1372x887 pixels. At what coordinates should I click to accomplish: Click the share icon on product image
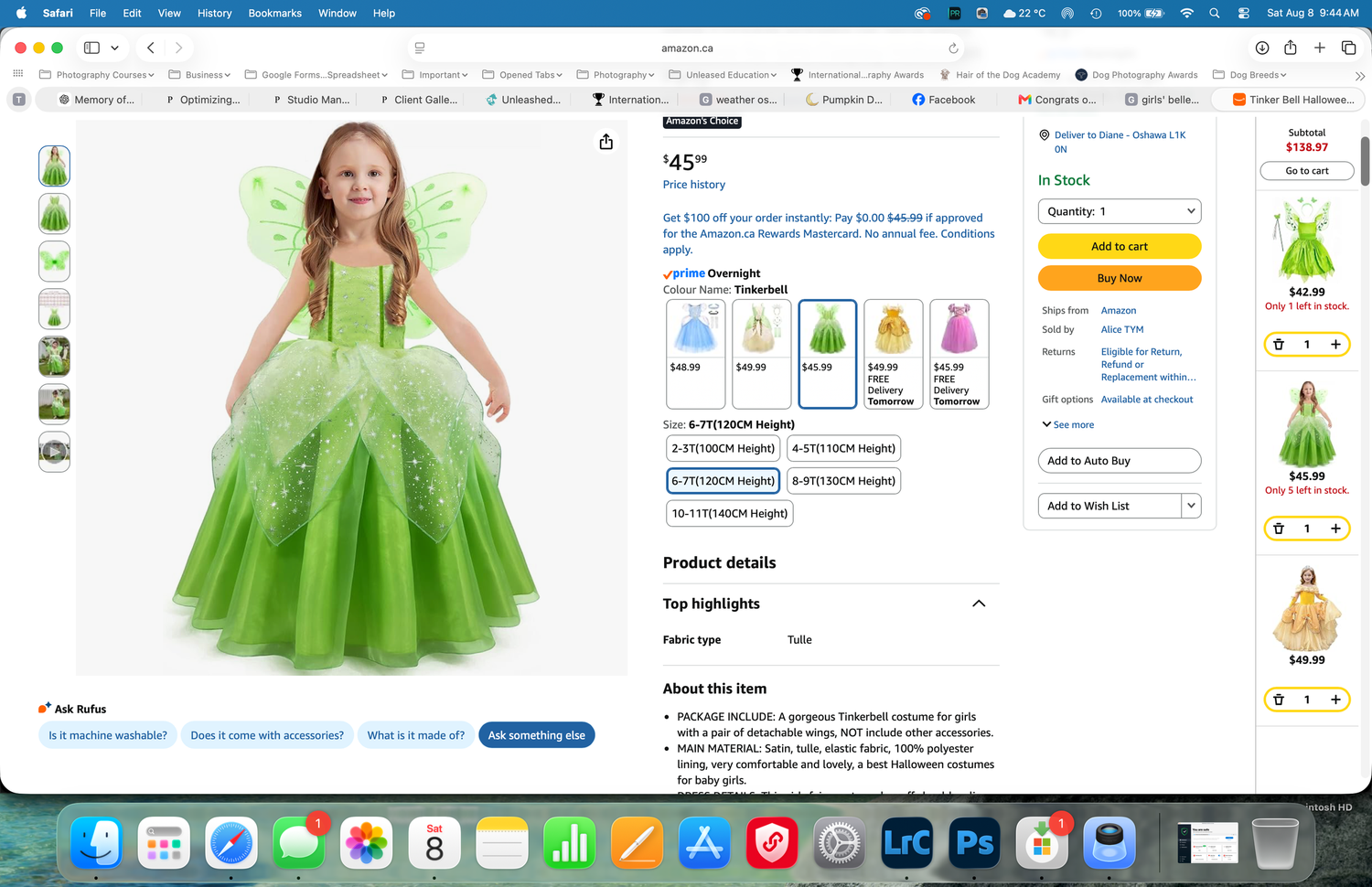(x=606, y=142)
